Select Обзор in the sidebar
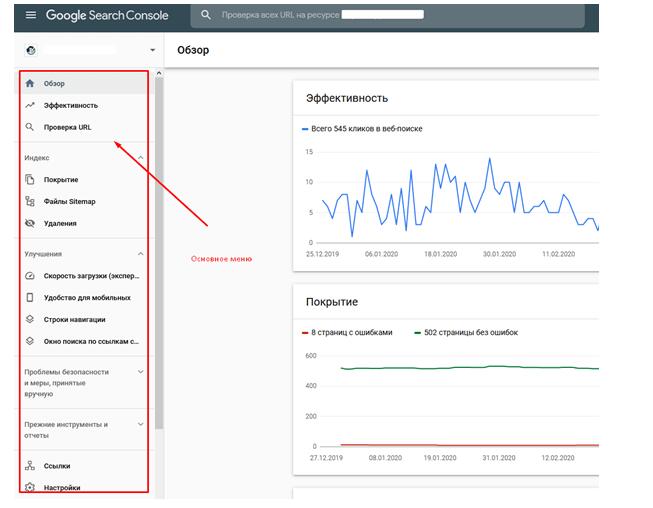The height and width of the screenshot is (508, 653). pos(83,83)
